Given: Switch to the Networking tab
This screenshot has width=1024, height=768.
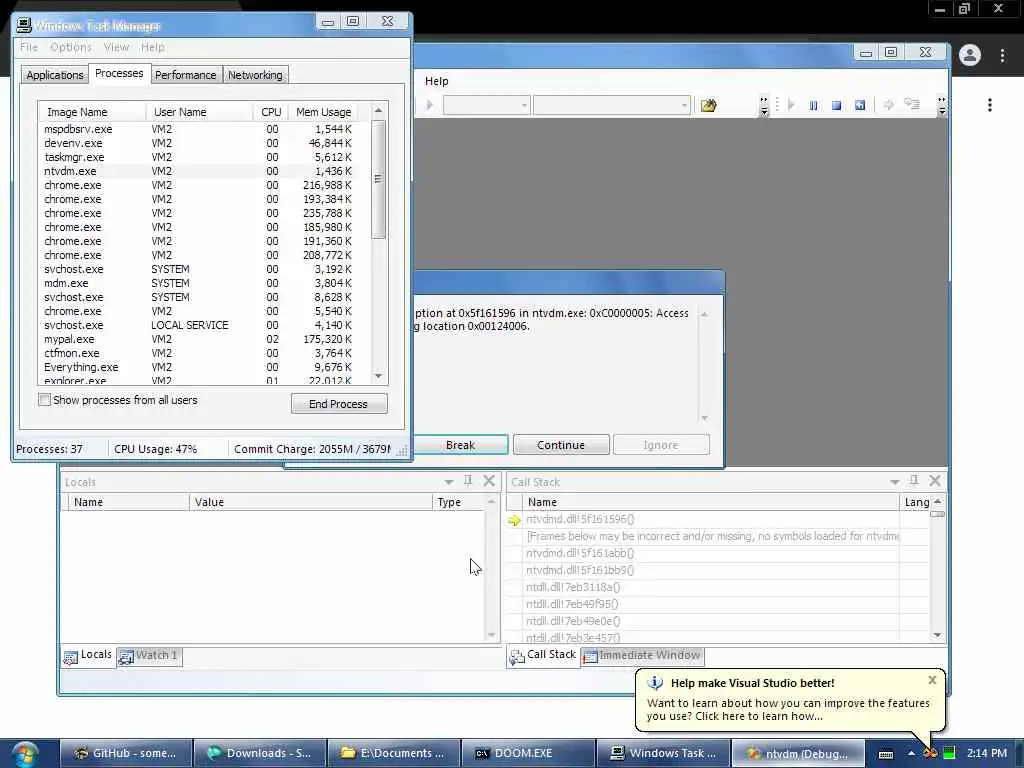Looking at the screenshot, I should point(255,75).
